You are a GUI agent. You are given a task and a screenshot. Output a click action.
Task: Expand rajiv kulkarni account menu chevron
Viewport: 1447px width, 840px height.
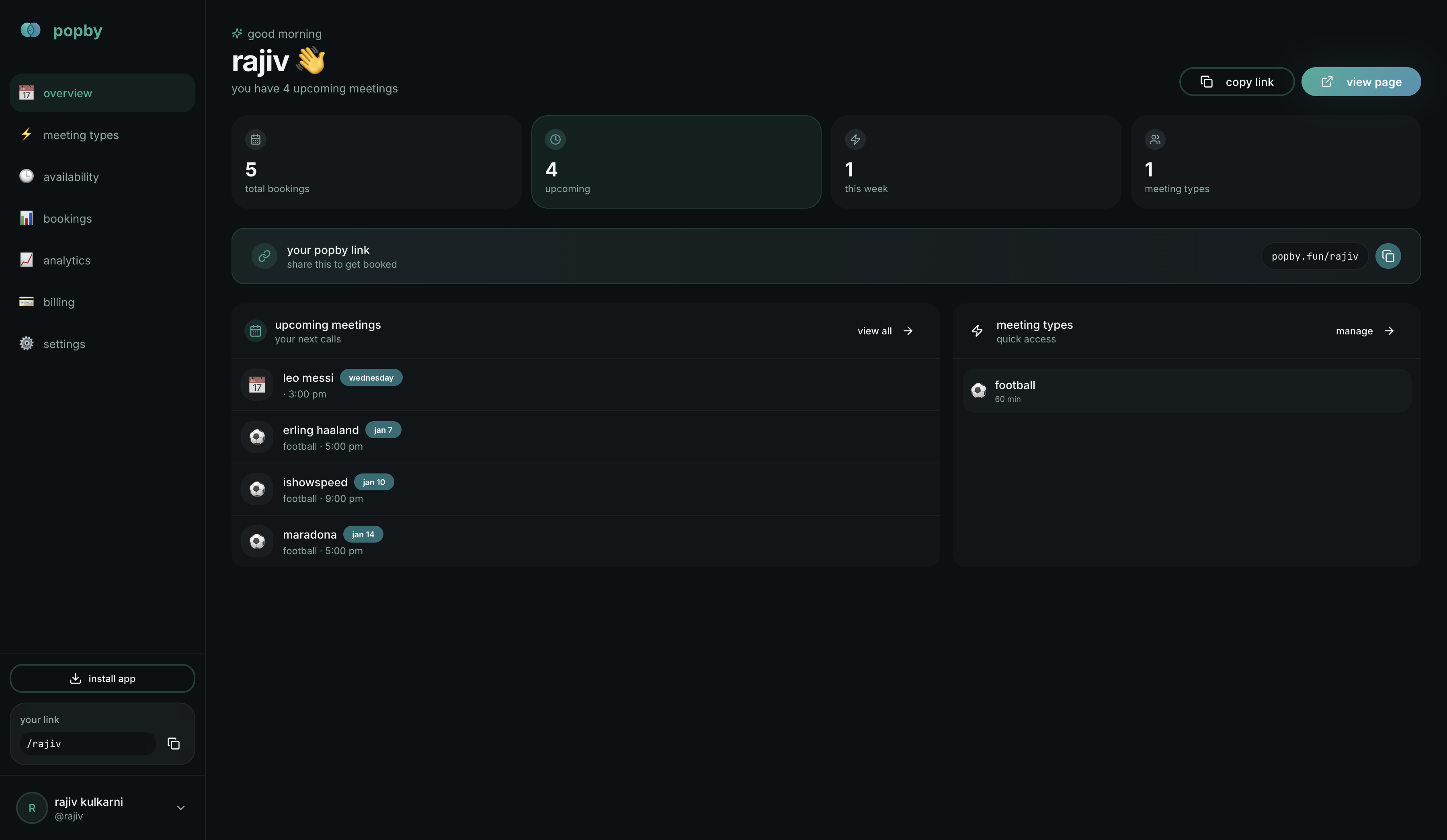click(x=181, y=808)
